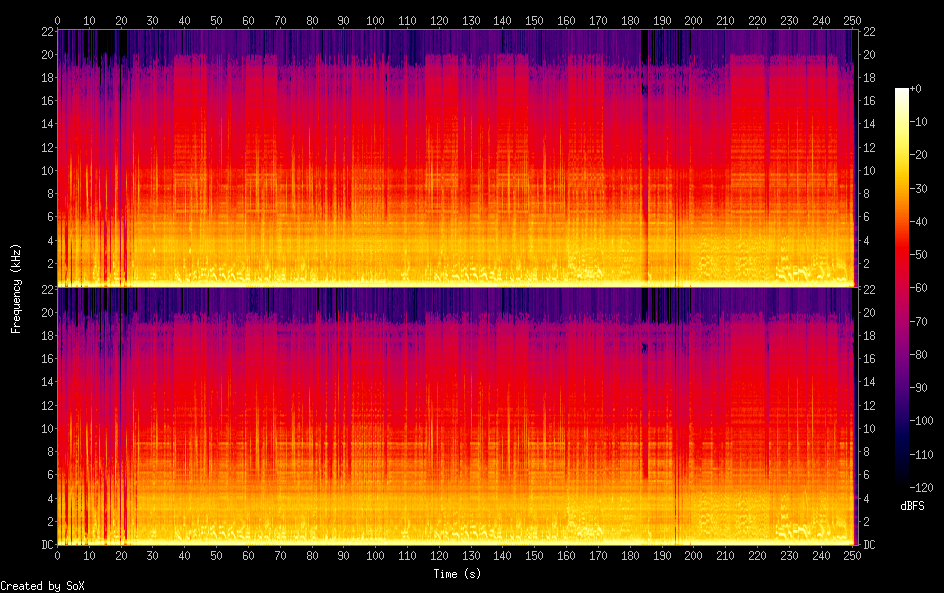Click the lower channel's left-axis "8" kHz label
This screenshot has width=944, height=593.
(51, 452)
